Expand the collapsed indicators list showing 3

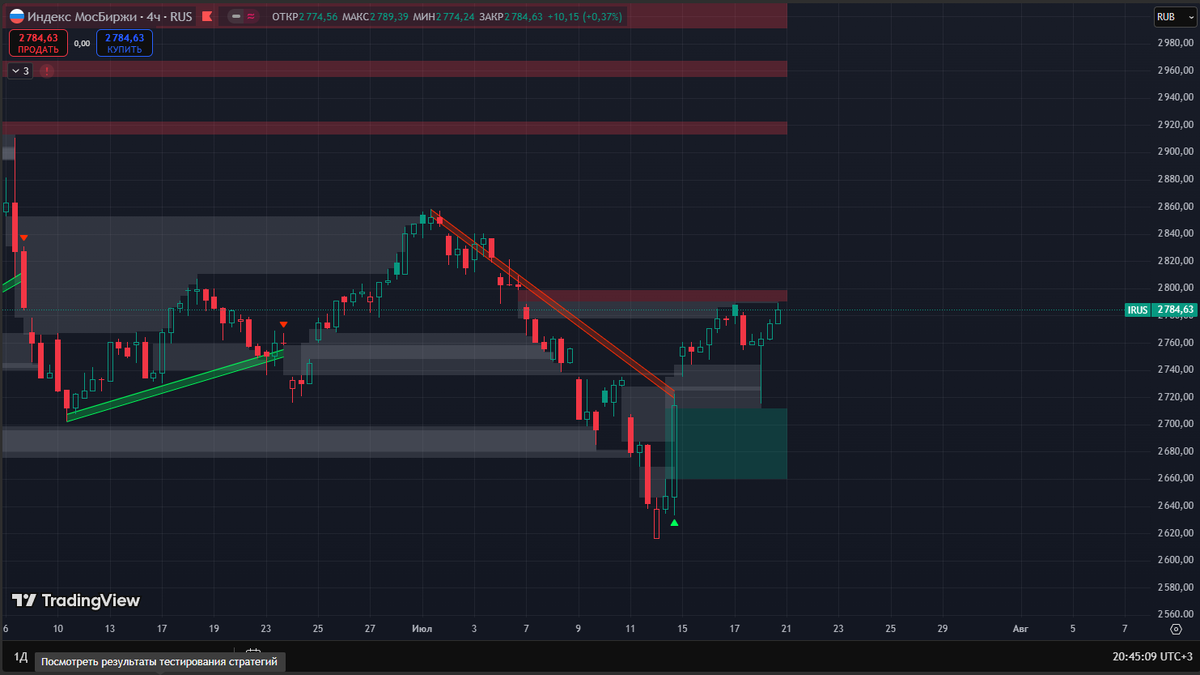click(x=20, y=71)
